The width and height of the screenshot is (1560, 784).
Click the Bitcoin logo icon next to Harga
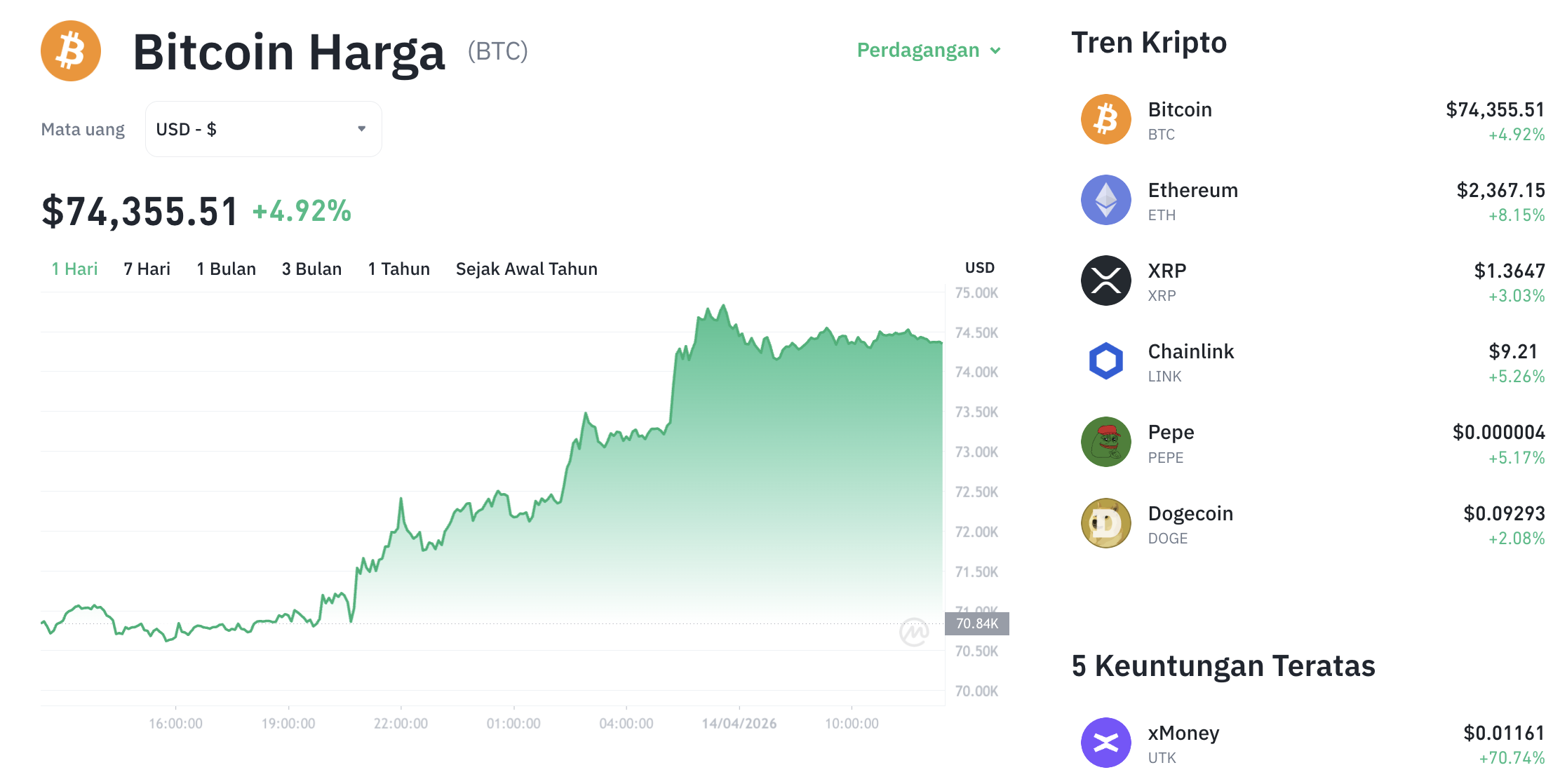pyautogui.click(x=70, y=50)
